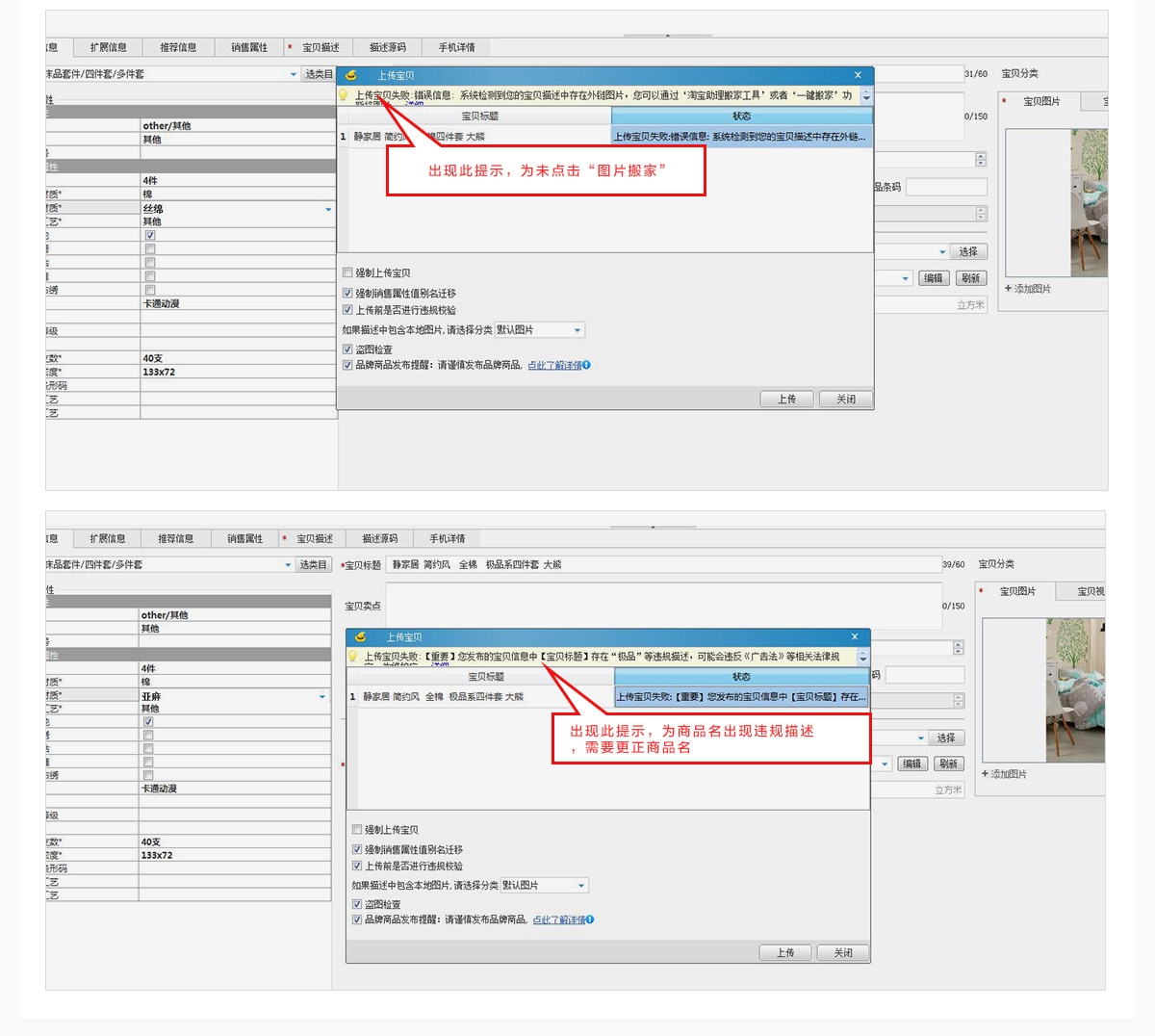
Task: Click the plus icon for 添加图片 in upper panel
Action: pyautogui.click(x=1008, y=289)
